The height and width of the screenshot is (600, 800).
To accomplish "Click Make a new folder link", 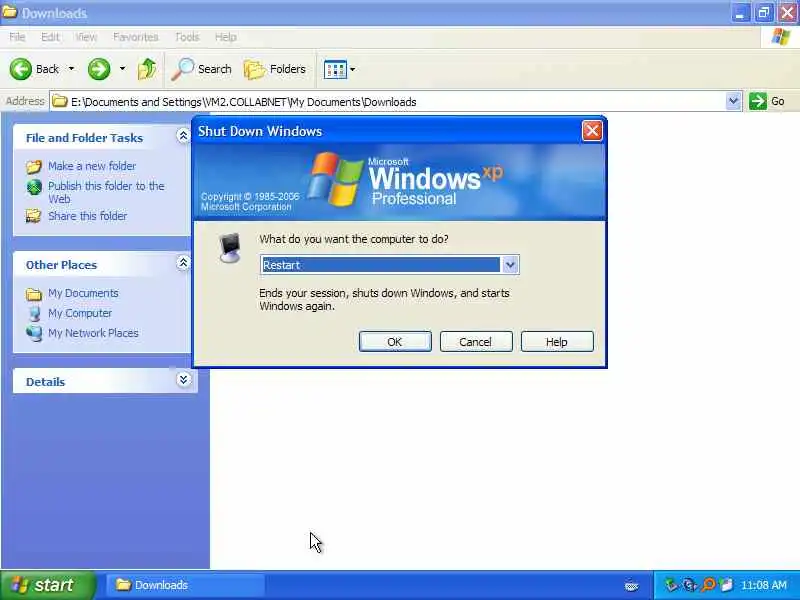I will coord(92,166).
